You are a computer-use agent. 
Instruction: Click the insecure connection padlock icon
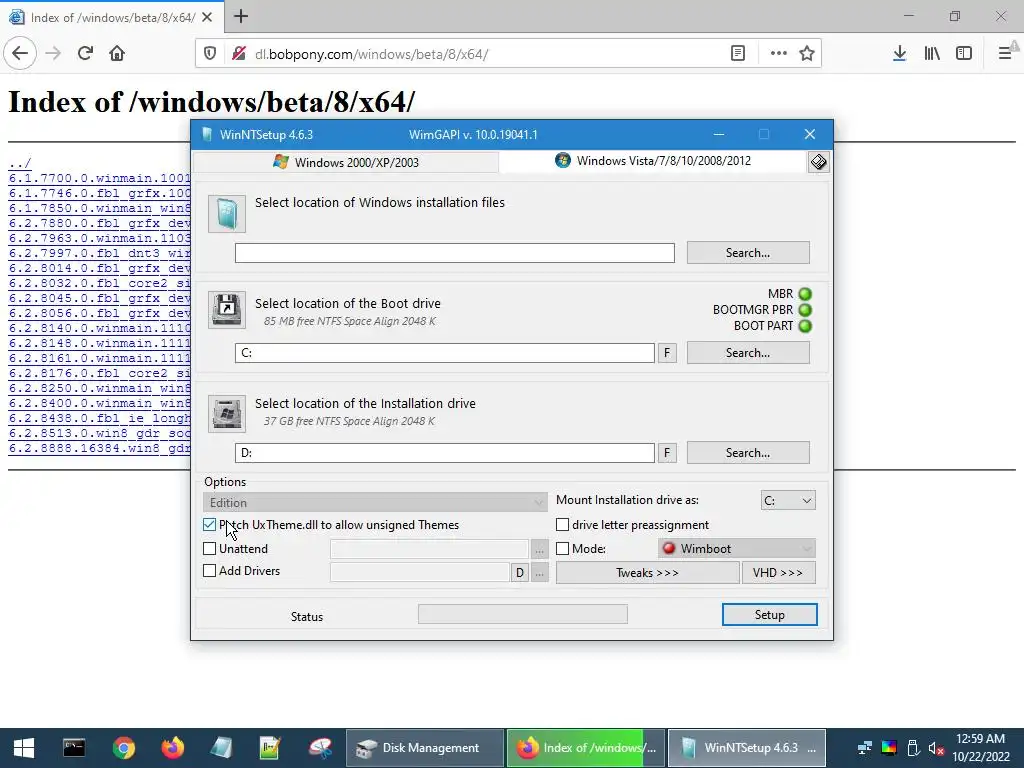pyautogui.click(x=238, y=54)
